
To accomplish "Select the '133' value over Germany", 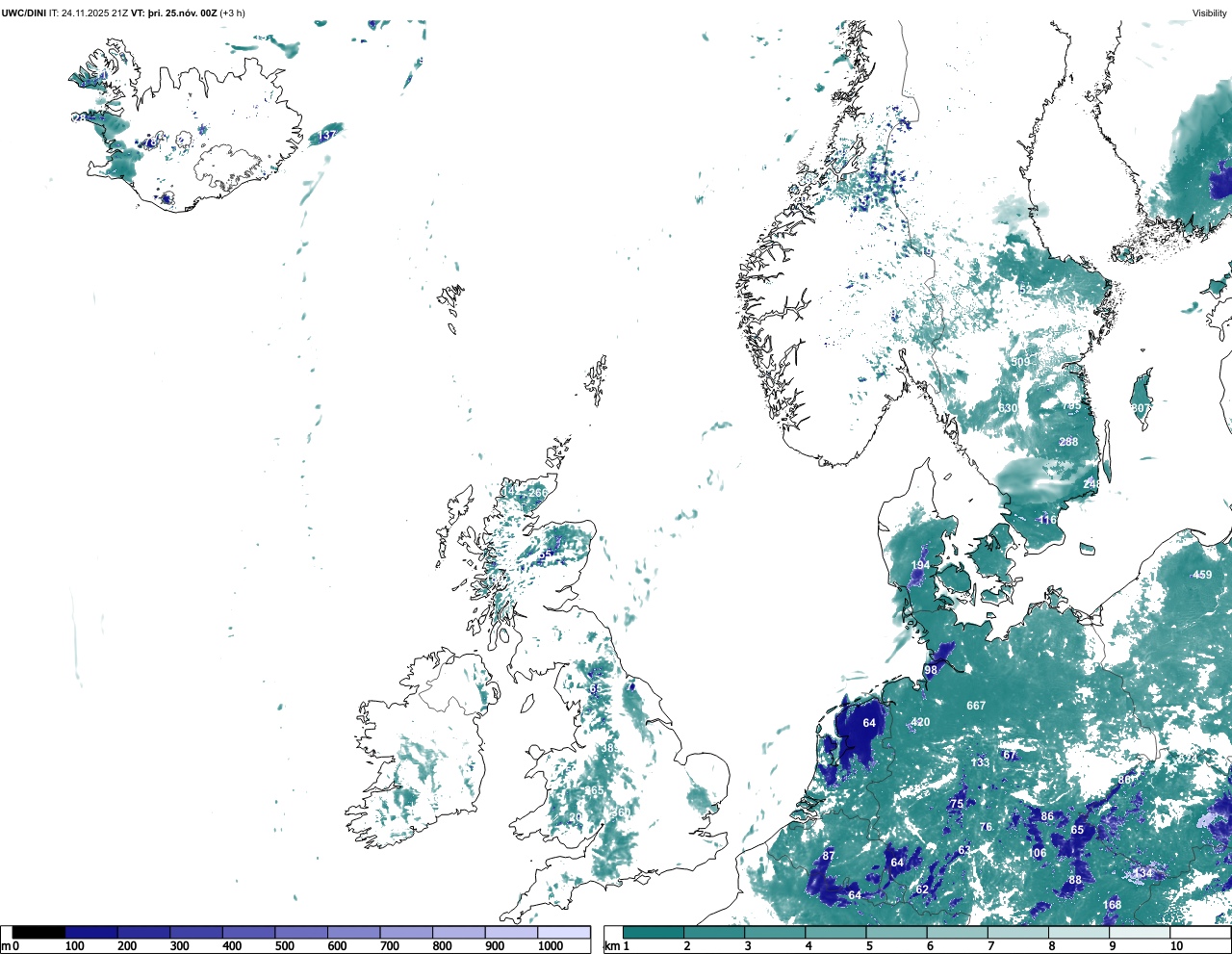I will [x=980, y=762].
